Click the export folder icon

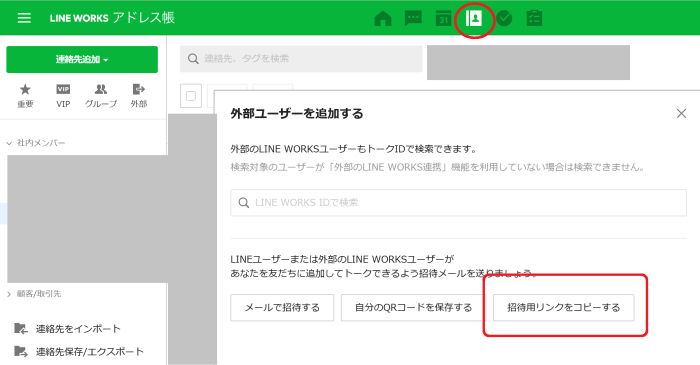click(x=21, y=352)
